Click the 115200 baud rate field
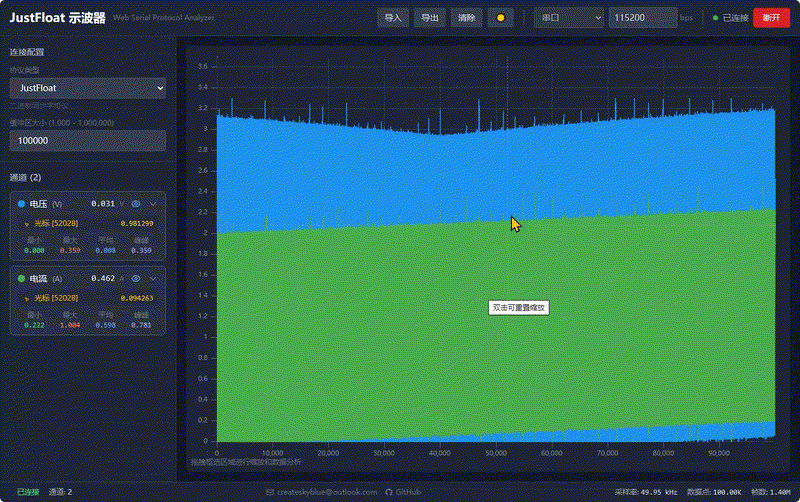The height and width of the screenshot is (502, 800). coord(641,18)
